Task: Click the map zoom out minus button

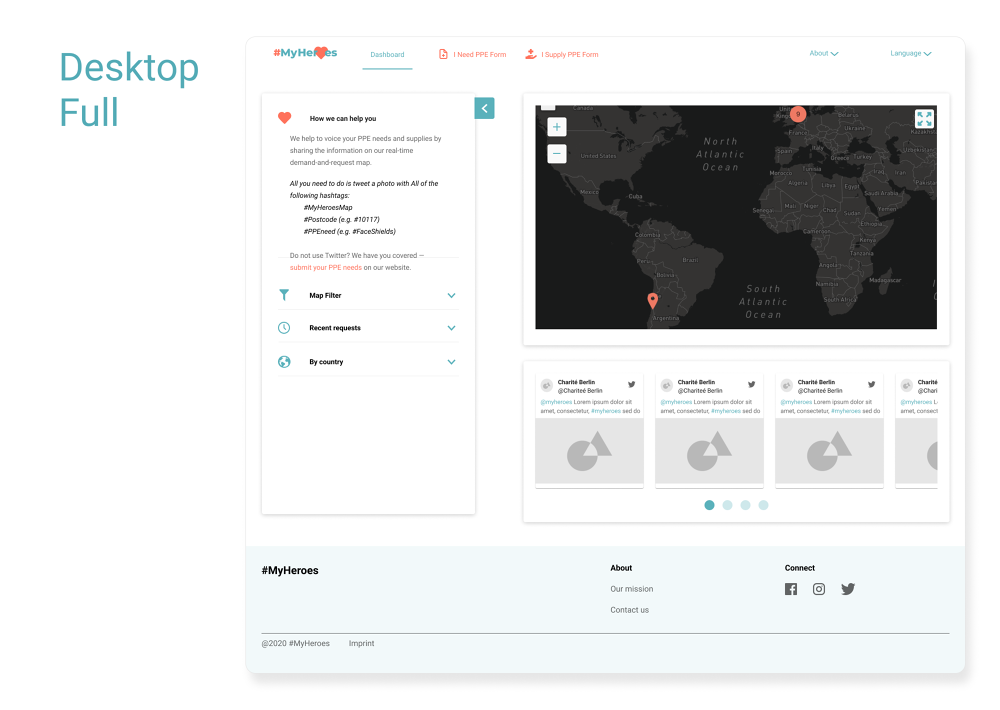Action: [557, 154]
